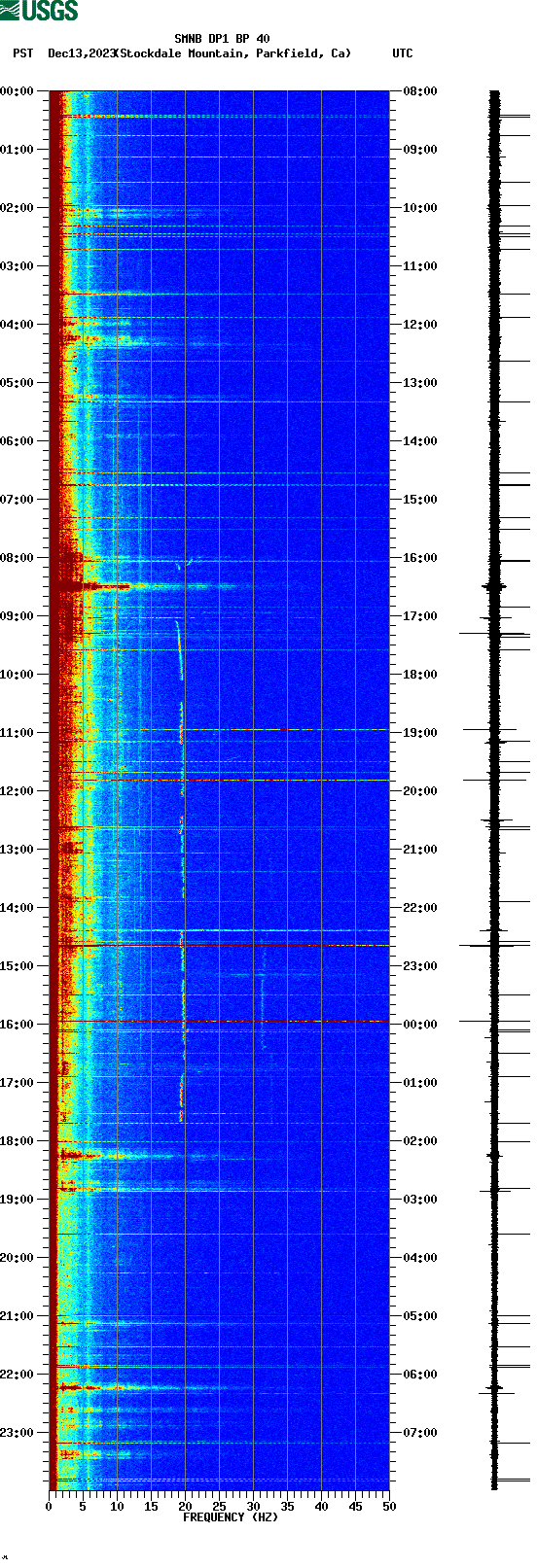This screenshot has width=537, height=1568.
Task: Click the frequency axis value '50'
Action: coord(389,1507)
